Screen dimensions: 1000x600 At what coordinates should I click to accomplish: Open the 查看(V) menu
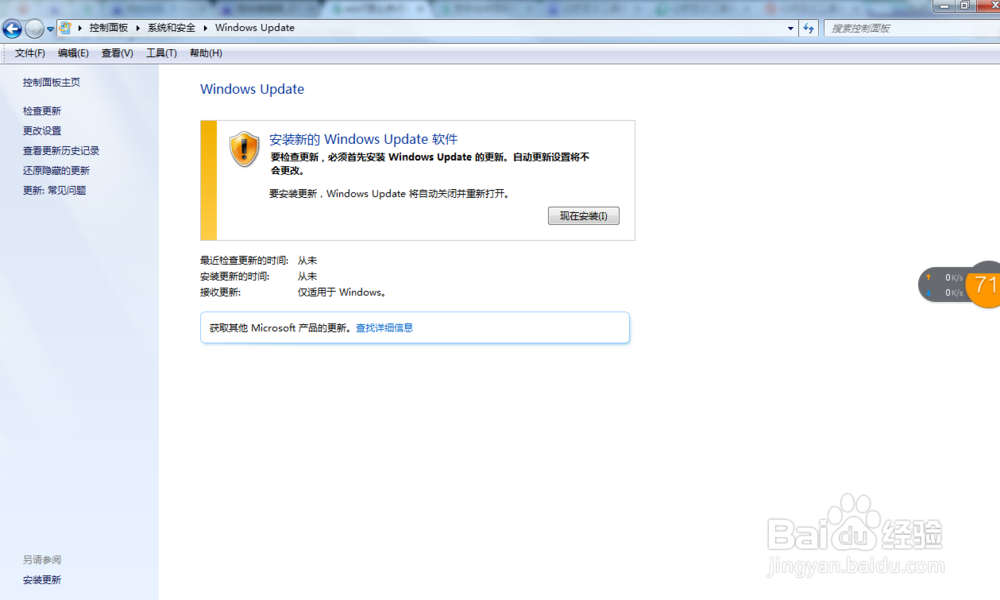[x=117, y=53]
